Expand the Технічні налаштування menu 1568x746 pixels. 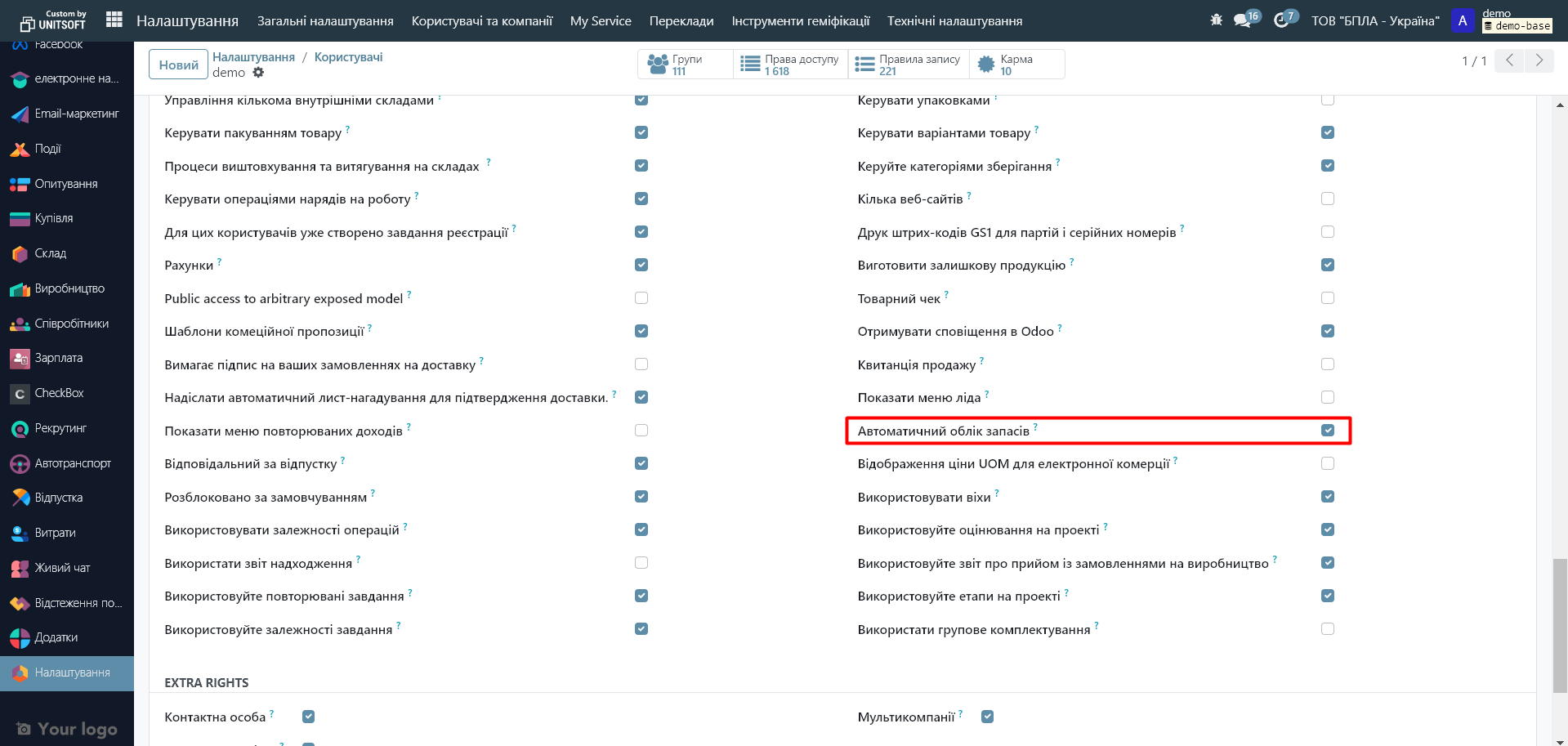[954, 20]
